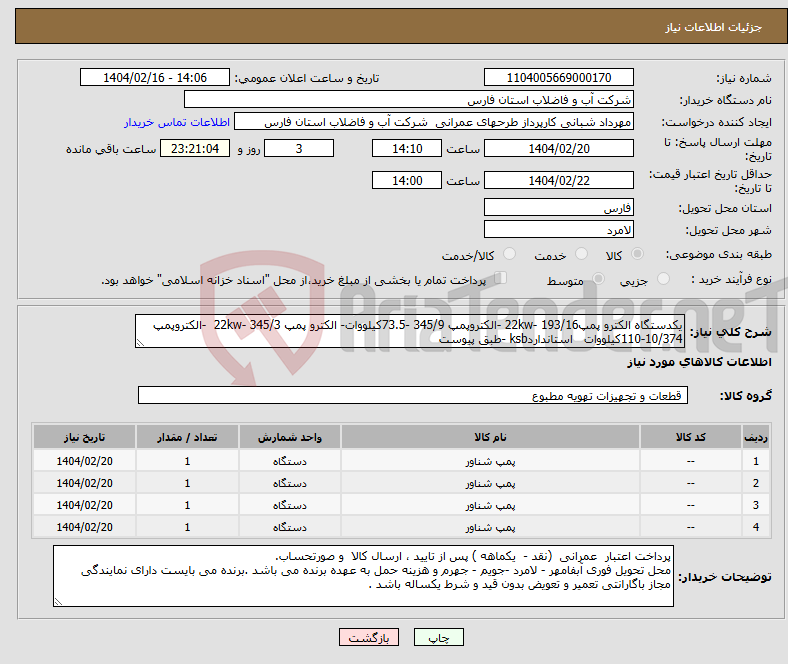Click the announcement date field 1404/02/16 - 14:06
This screenshot has height=664, width=788.
coord(155,77)
